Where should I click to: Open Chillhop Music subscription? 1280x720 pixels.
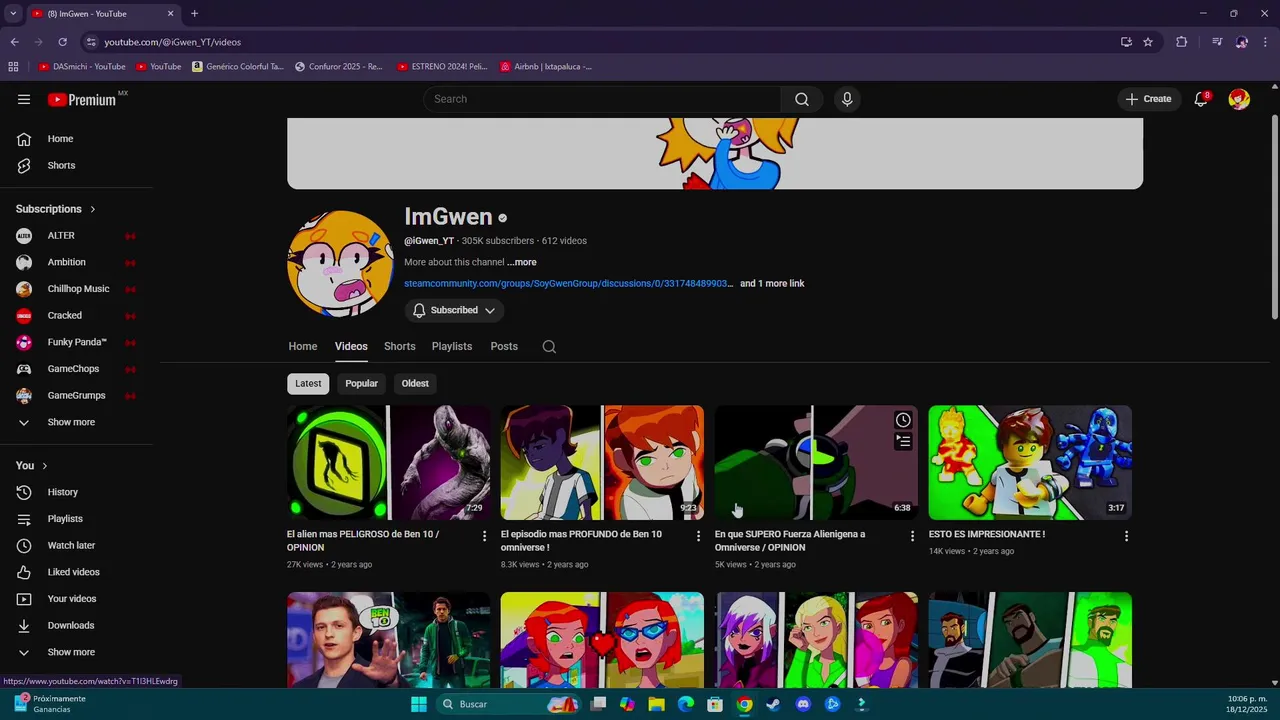(x=76, y=289)
